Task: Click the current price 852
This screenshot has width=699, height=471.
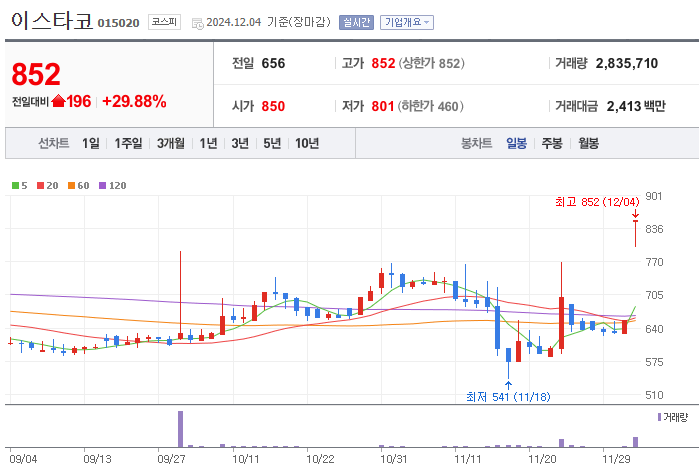Action: tap(36, 74)
